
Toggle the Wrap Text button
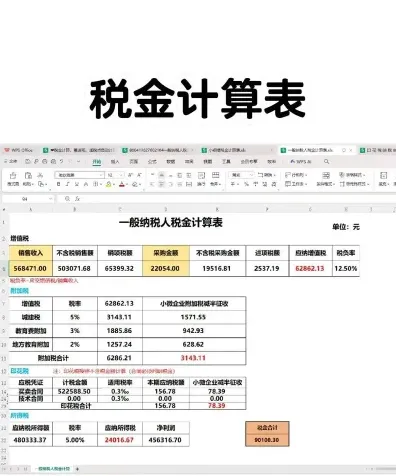tap(201, 178)
